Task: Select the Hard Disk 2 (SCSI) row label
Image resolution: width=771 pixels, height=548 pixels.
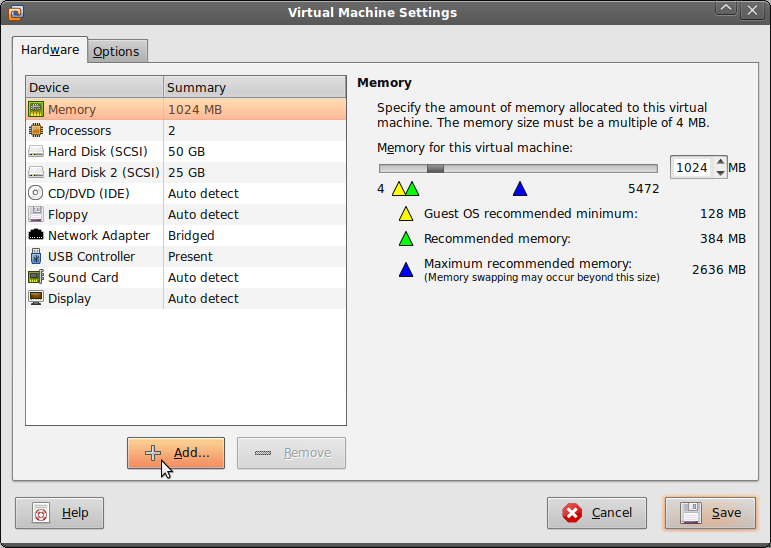Action: [x=104, y=173]
